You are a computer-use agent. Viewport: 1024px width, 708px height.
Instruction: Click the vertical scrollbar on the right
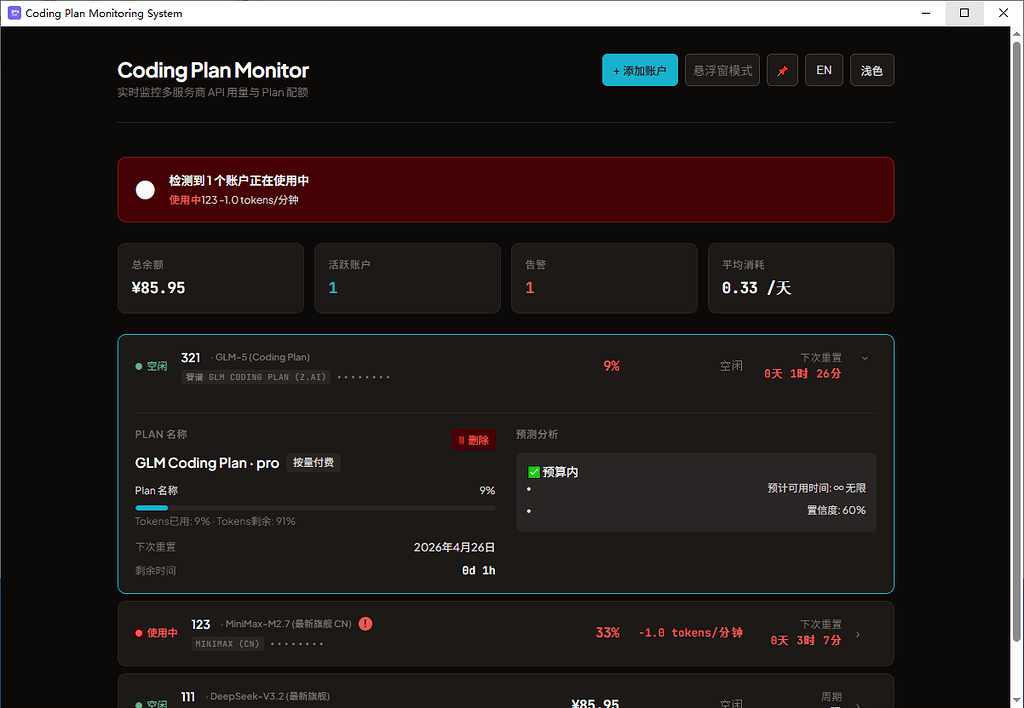click(x=1017, y=340)
